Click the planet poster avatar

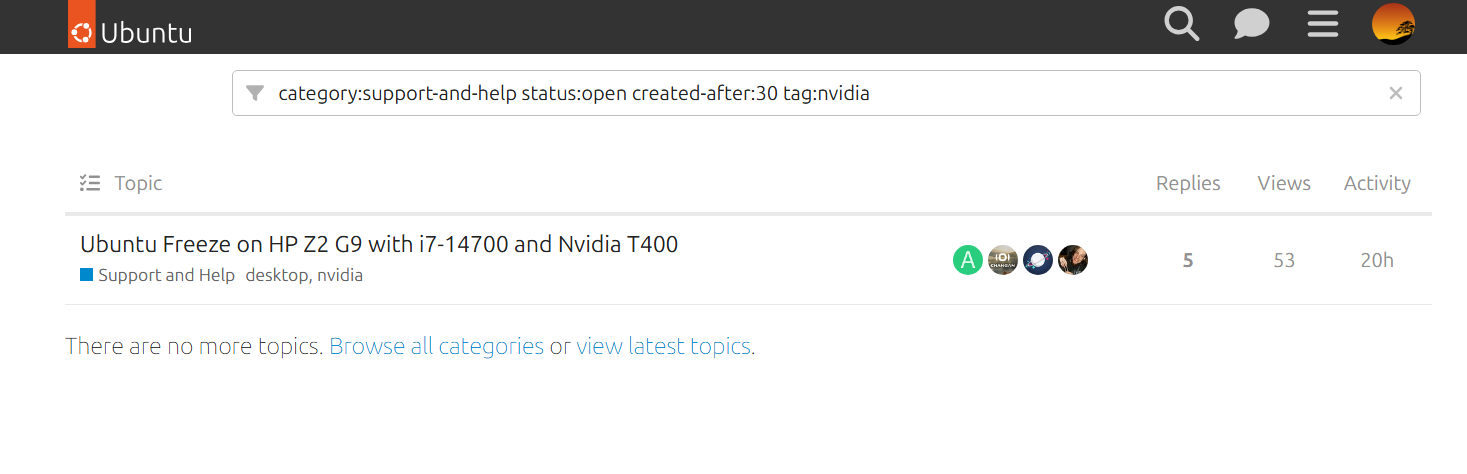pyautogui.click(x=1038, y=260)
